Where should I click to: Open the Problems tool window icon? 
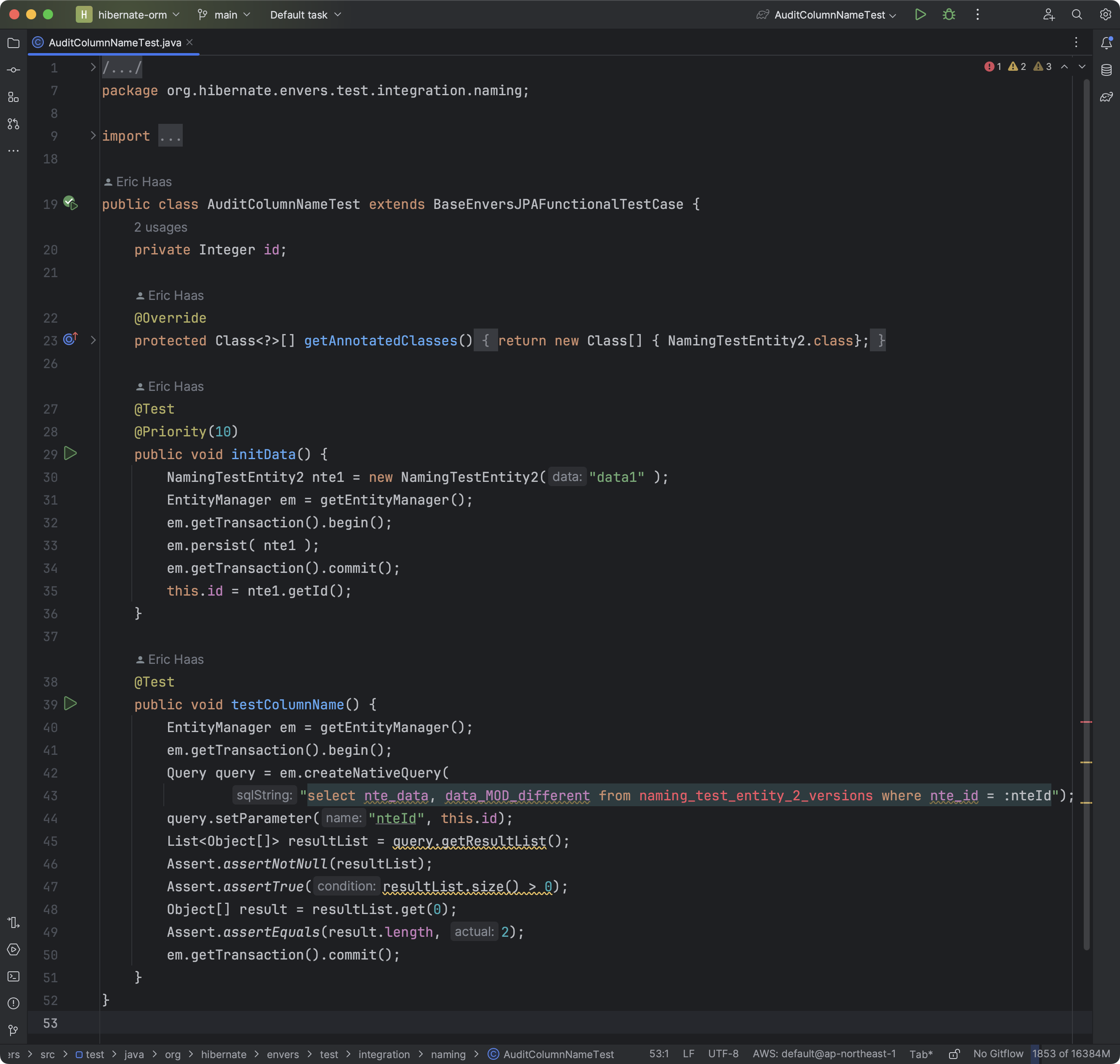pos(13,1003)
